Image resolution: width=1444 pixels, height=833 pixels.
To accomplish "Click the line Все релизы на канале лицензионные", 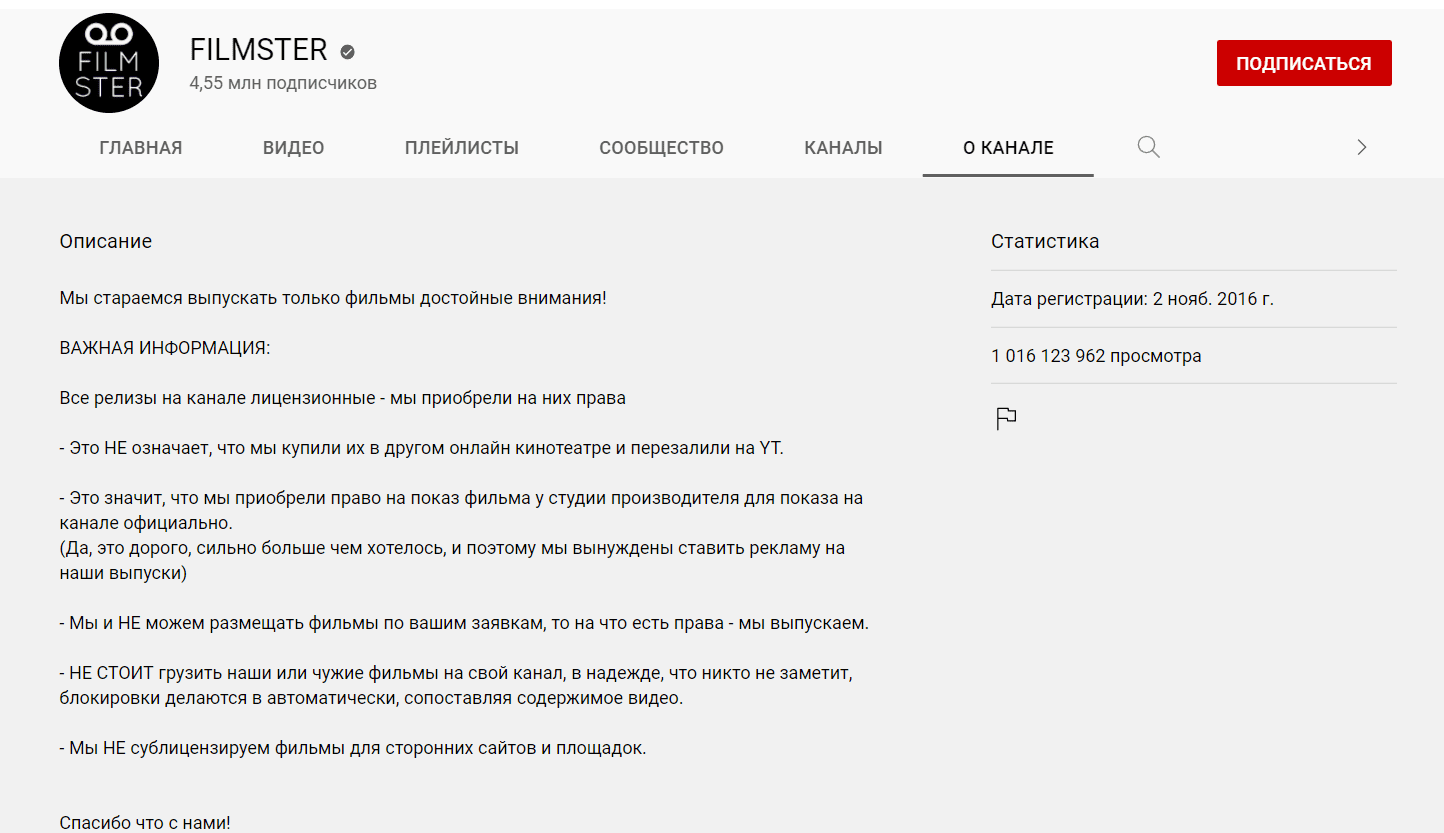I will [x=343, y=398].
